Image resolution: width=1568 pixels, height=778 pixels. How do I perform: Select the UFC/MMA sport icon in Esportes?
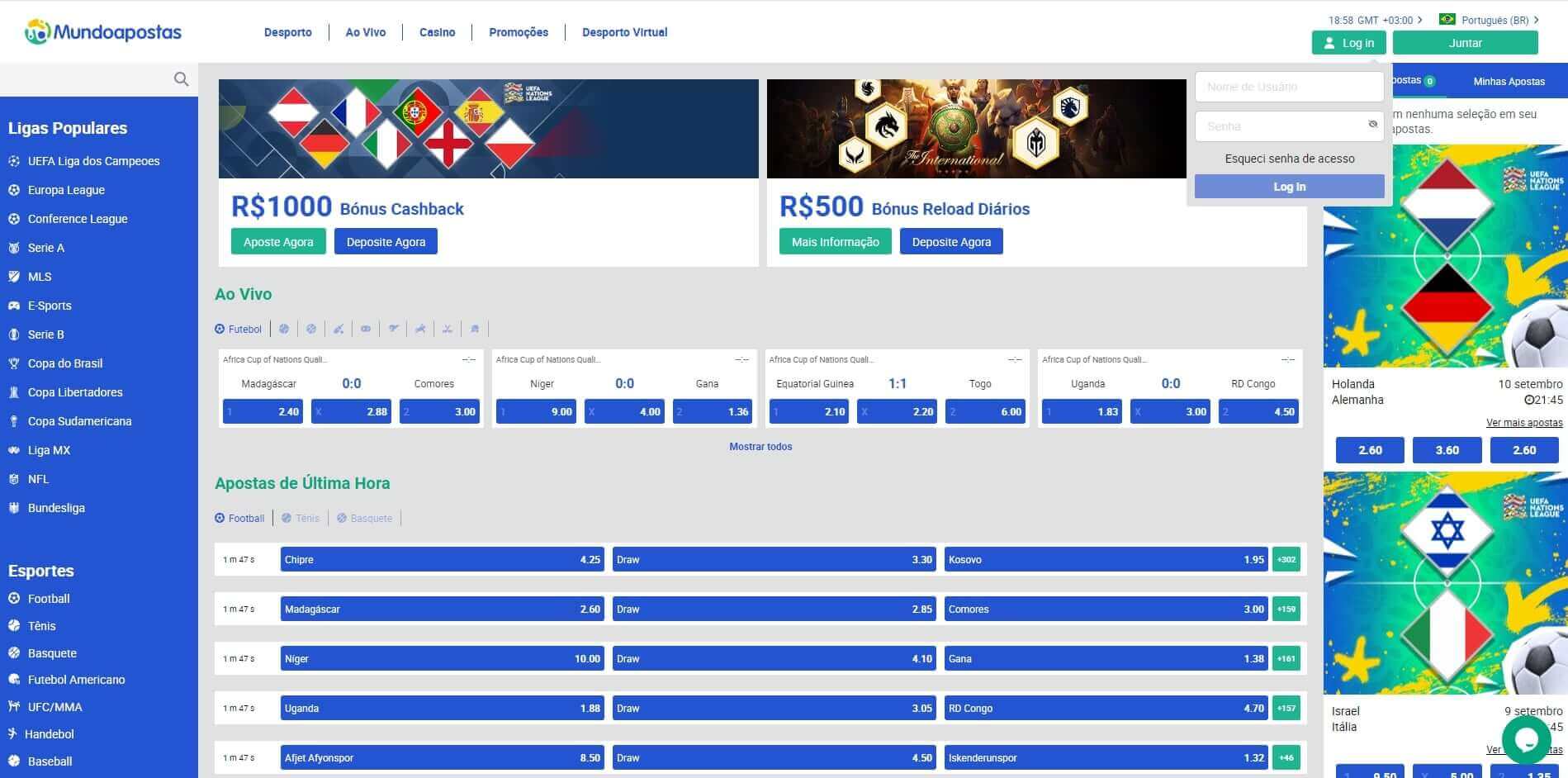(x=14, y=707)
